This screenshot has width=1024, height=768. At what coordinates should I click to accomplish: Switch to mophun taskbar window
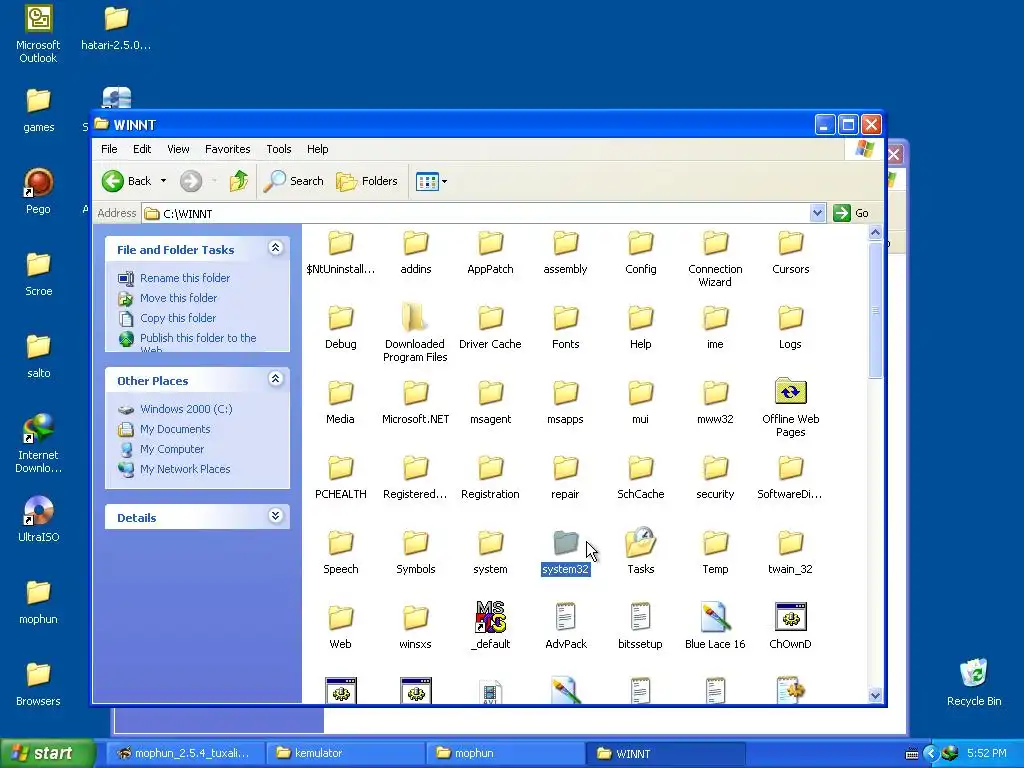pyautogui.click(x=504, y=753)
